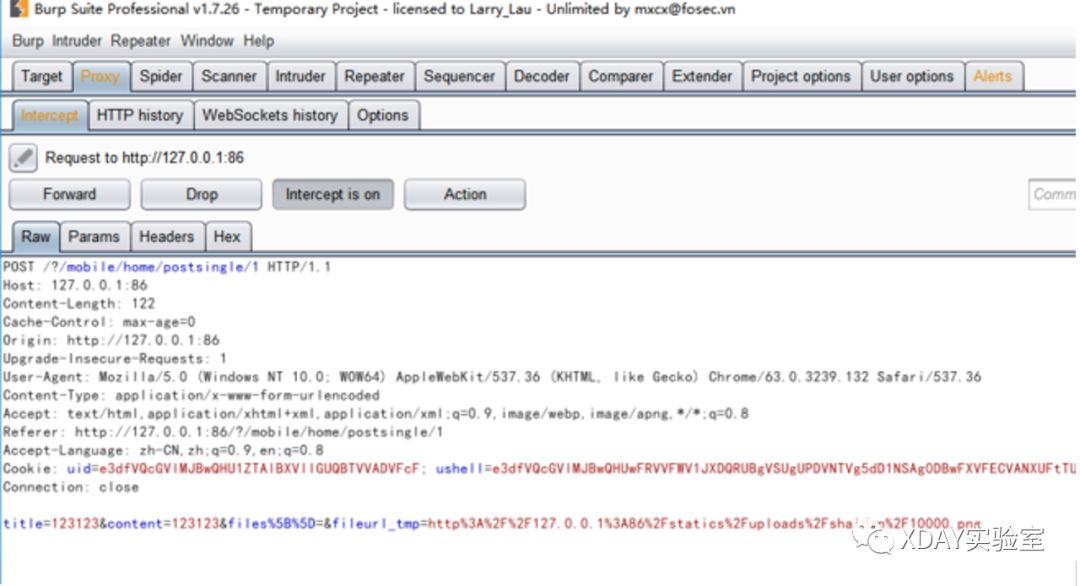The width and height of the screenshot is (1080, 586).
Task: Click the 'Request to http://127.0.0.1:86' label
Action: [x=145, y=158]
